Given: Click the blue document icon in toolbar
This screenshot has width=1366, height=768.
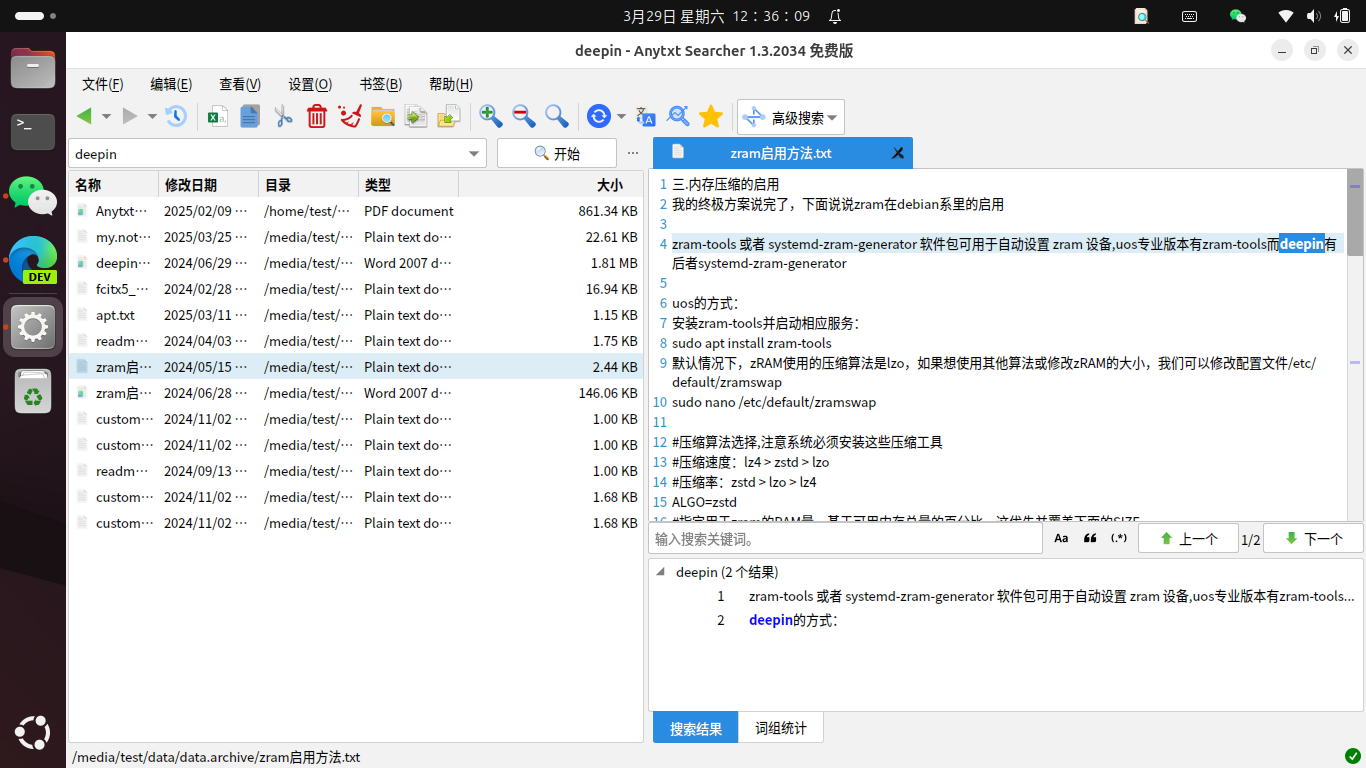Looking at the screenshot, I should click(250, 117).
